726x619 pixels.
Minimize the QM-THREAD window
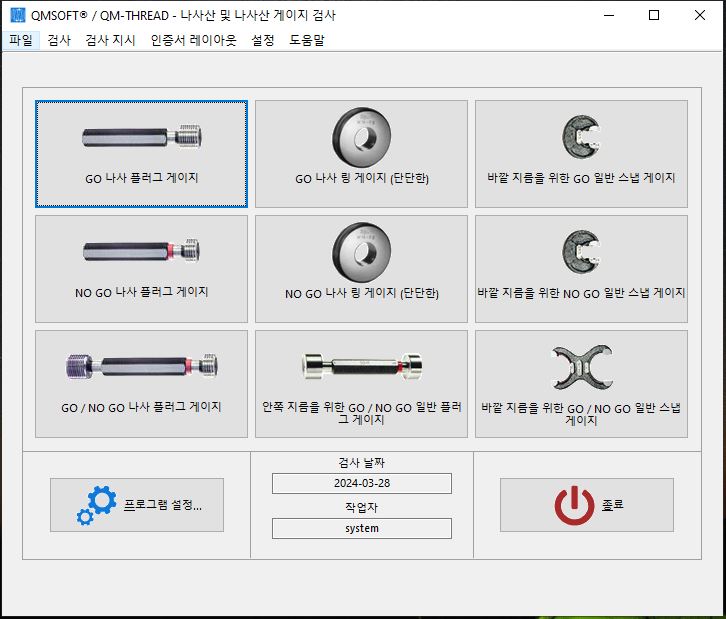point(609,15)
